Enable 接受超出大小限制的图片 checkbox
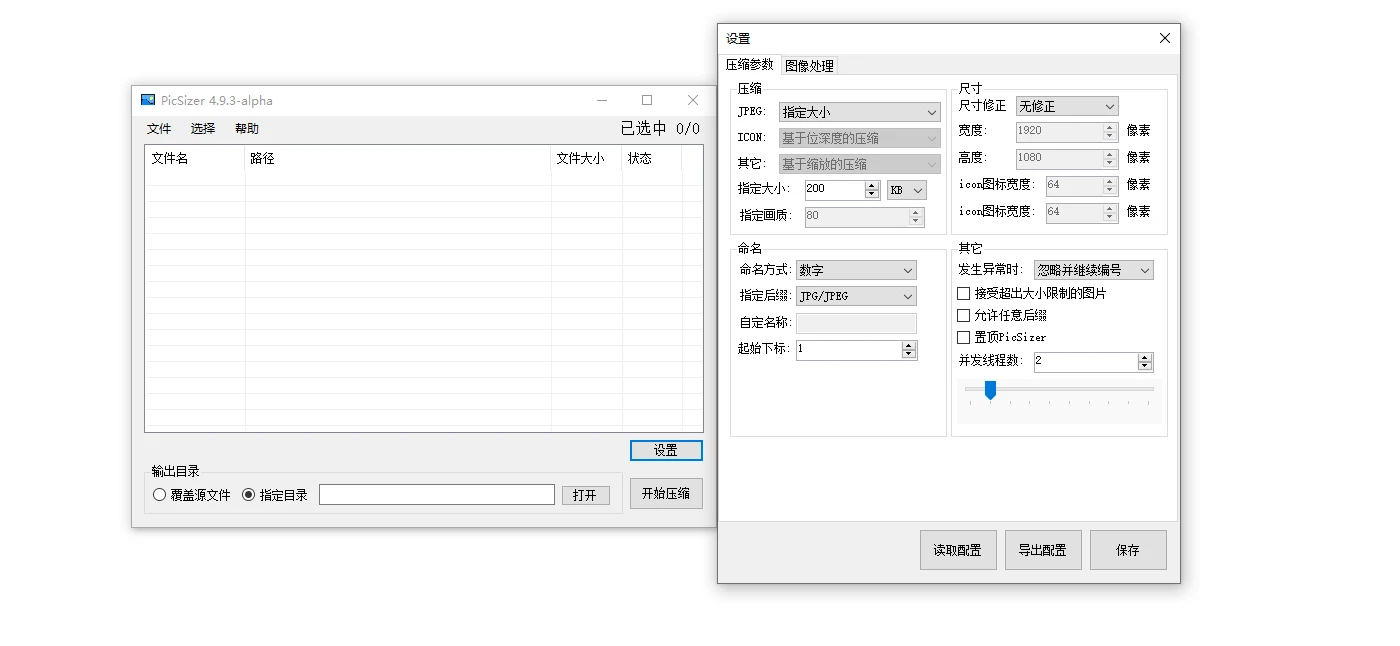The height and width of the screenshot is (646, 1400). coord(963,292)
